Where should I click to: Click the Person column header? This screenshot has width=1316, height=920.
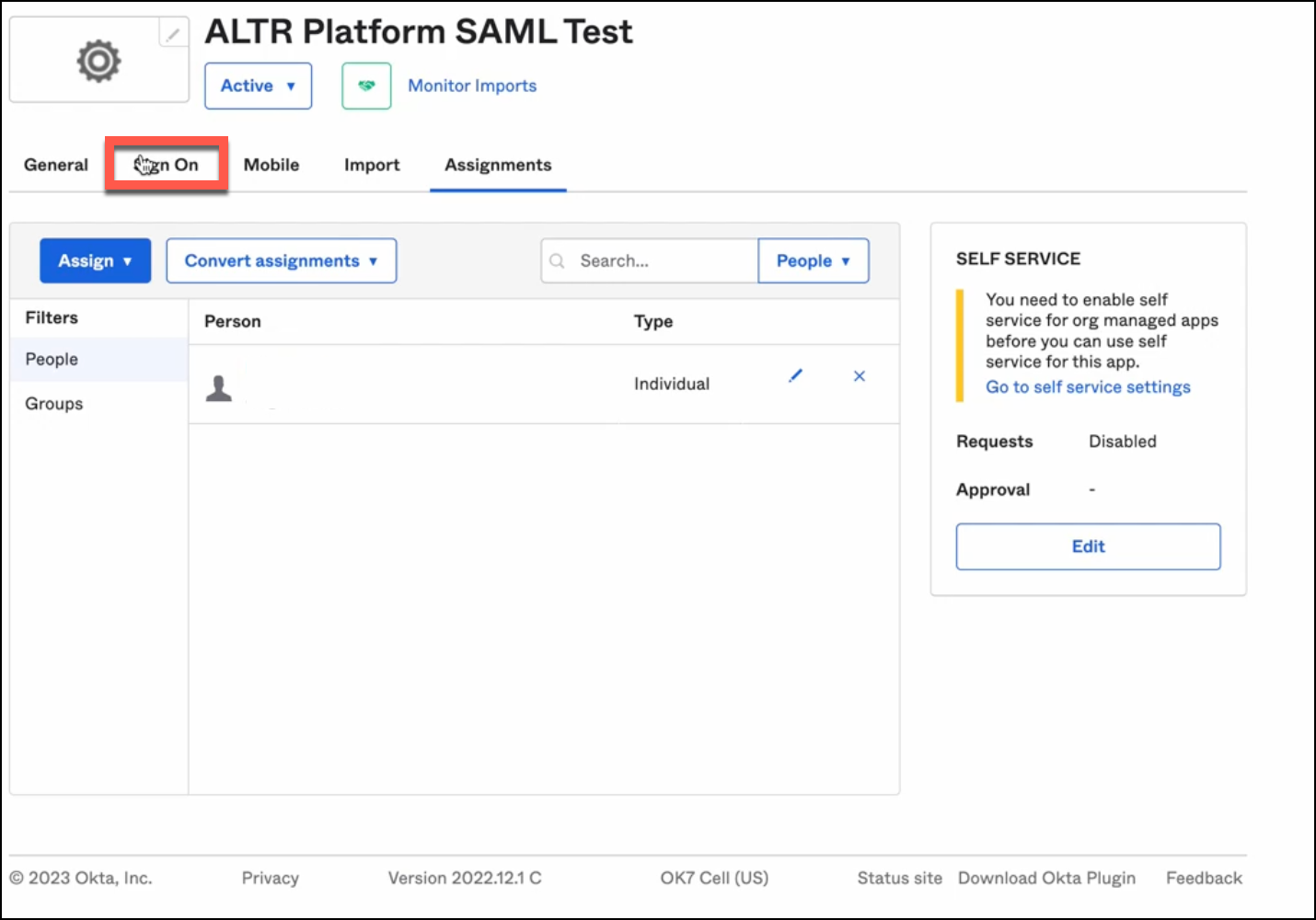[x=233, y=321]
